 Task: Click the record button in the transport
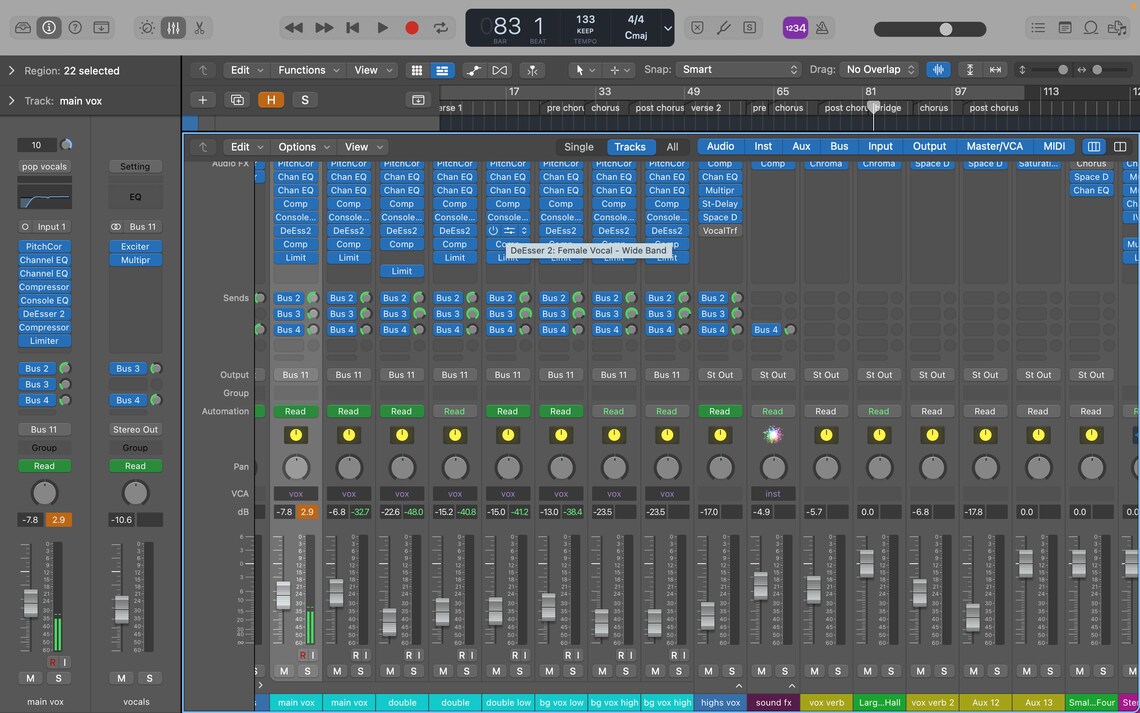click(x=411, y=28)
